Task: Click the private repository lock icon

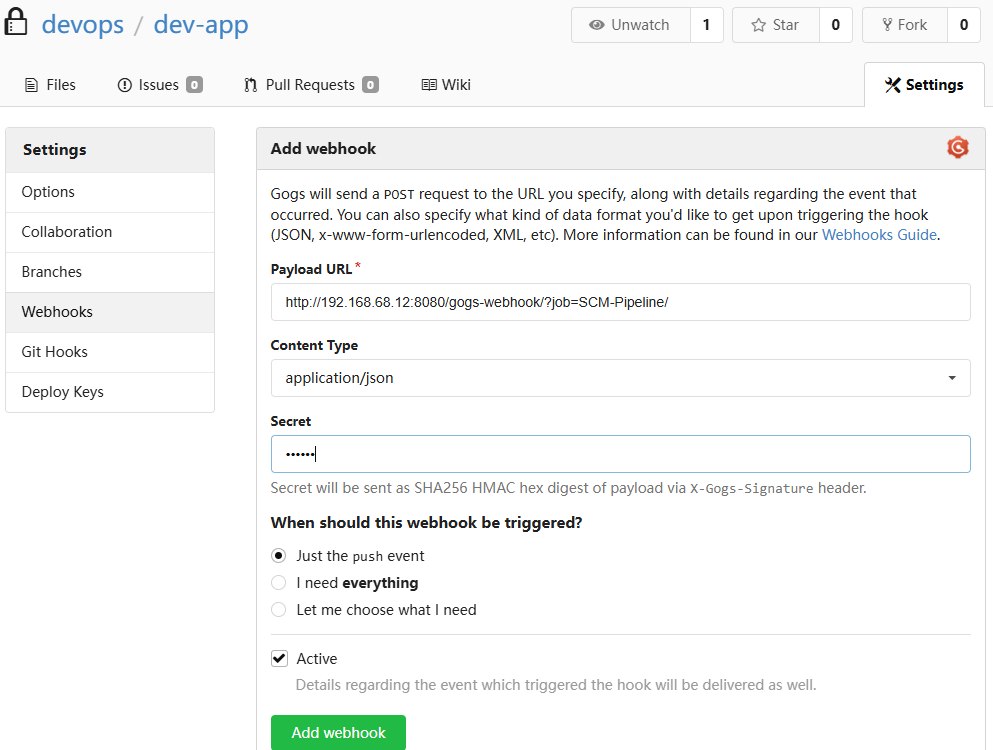Action: (x=16, y=22)
